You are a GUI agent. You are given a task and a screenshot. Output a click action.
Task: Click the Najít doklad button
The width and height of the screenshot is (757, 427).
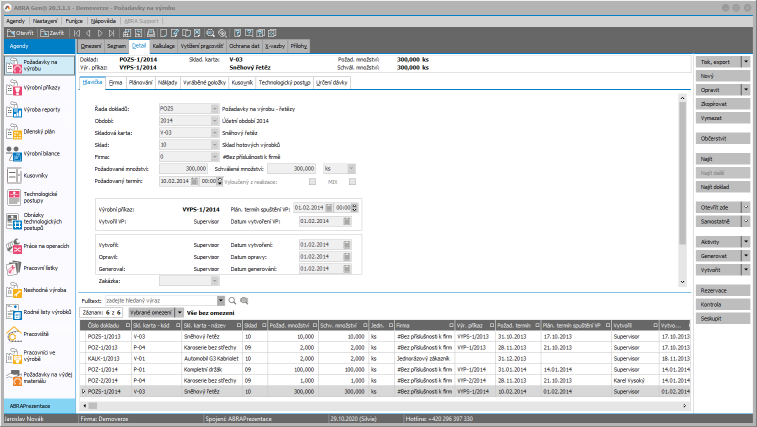723,187
